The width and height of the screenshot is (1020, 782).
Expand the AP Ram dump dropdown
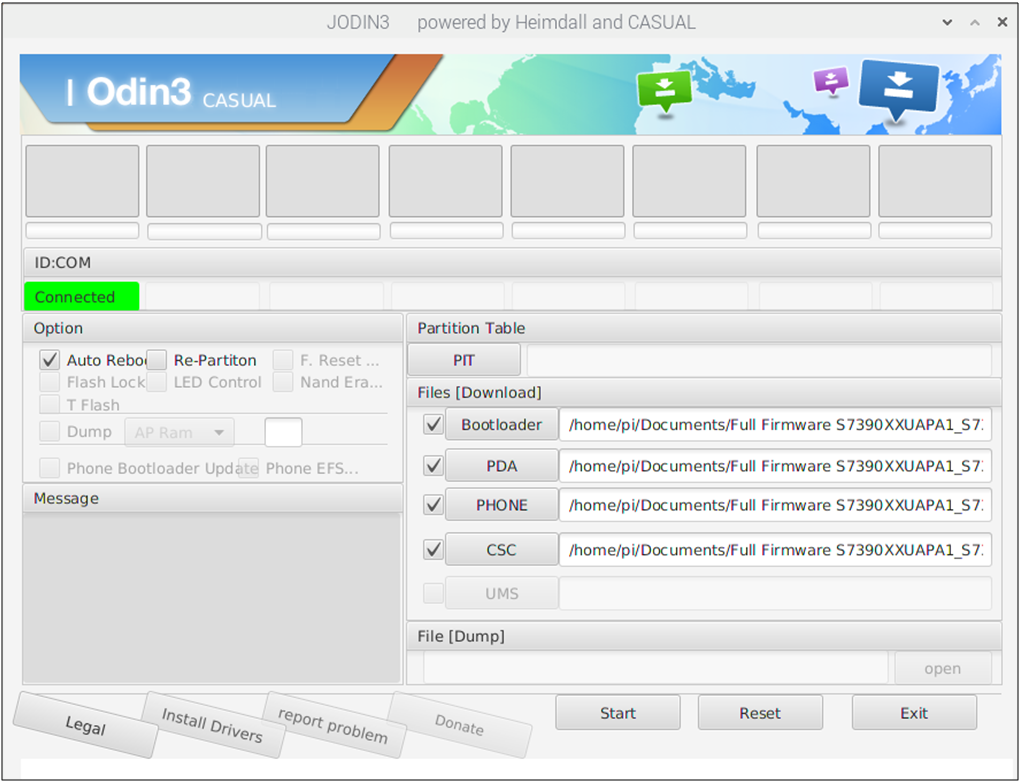tap(179, 432)
